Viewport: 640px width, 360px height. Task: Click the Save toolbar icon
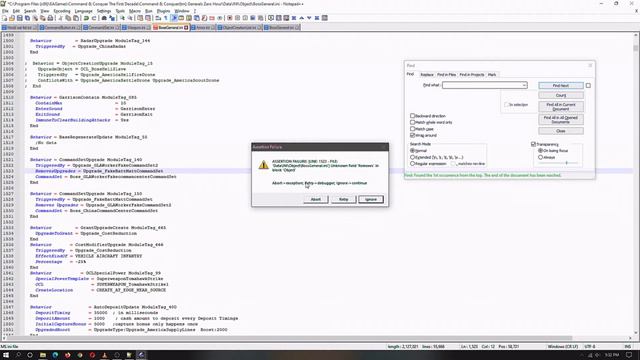(x=20, y=18)
